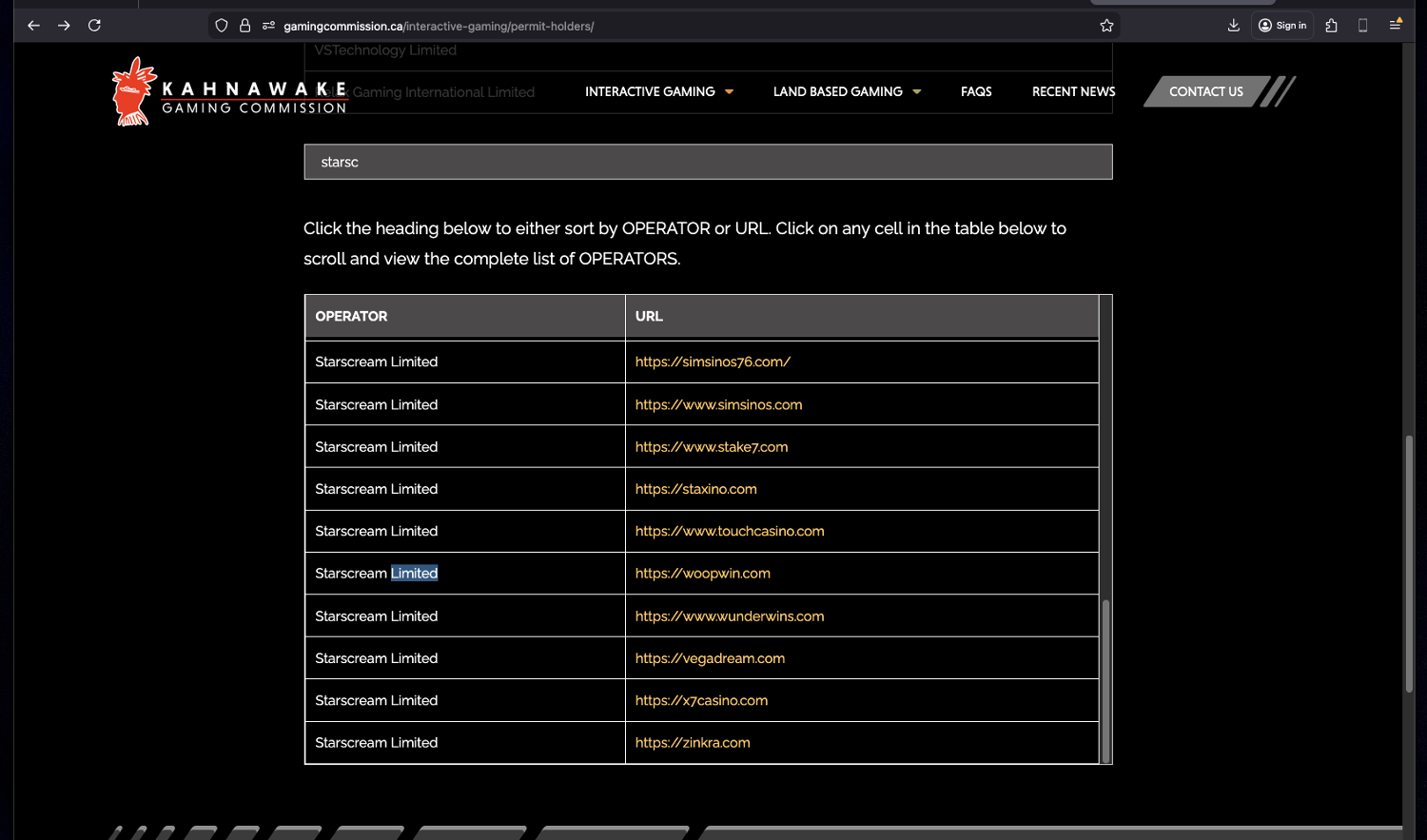Viewport: 1427px width, 840px height.
Task: Open the tracking protection shield icon
Action: 222,26
